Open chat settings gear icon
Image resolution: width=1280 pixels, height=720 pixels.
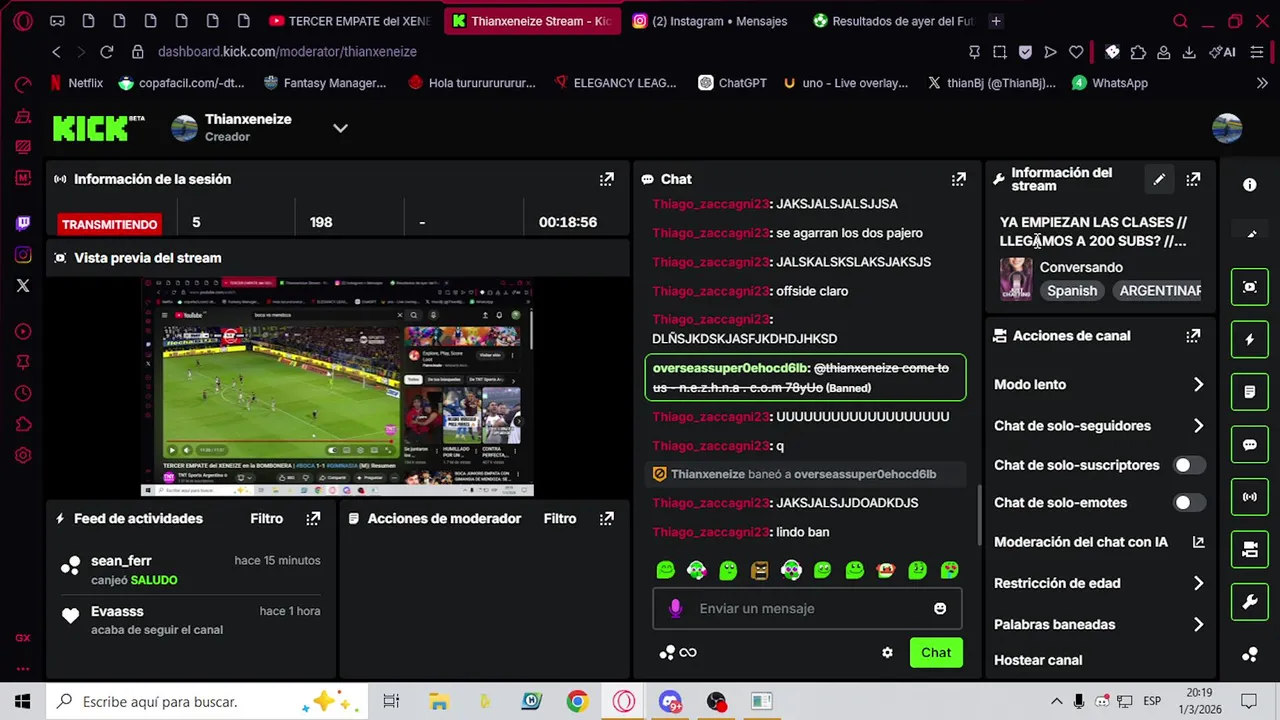887,653
